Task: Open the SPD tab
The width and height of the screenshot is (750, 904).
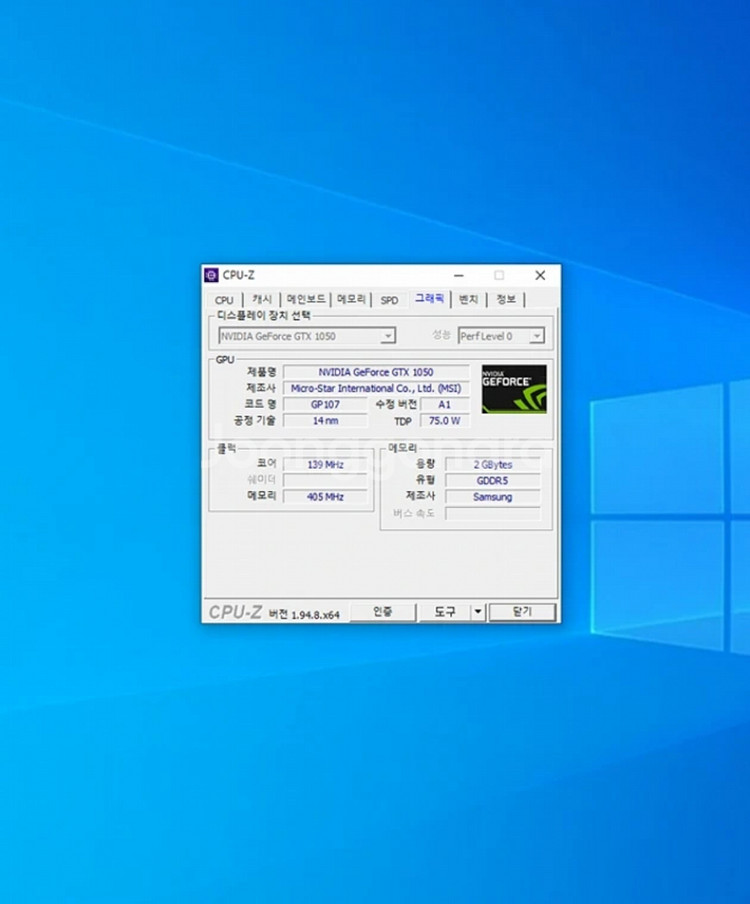Action: click(x=389, y=300)
